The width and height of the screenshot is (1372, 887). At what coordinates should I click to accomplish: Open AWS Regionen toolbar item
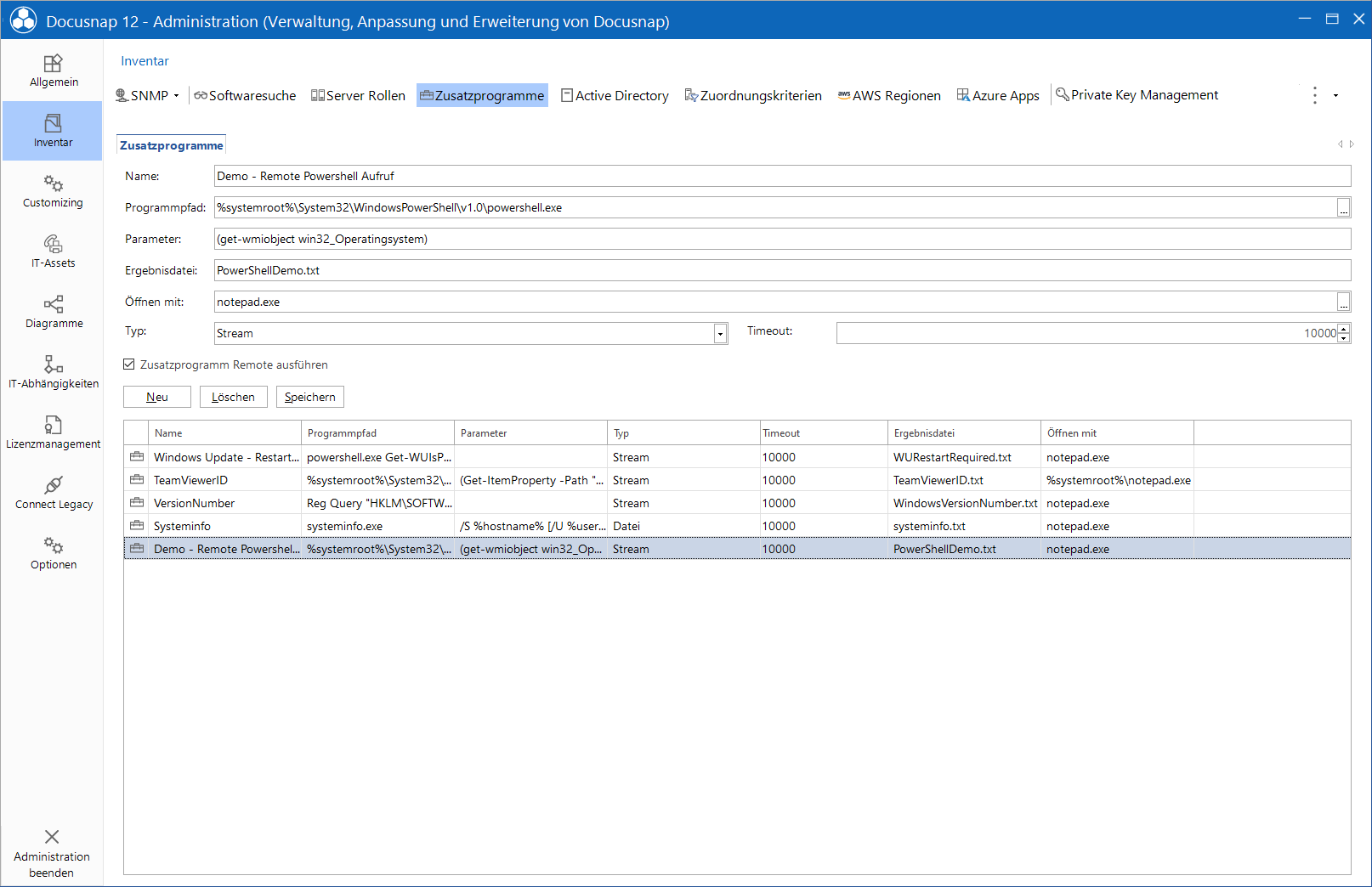pyautogui.click(x=889, y=95)
